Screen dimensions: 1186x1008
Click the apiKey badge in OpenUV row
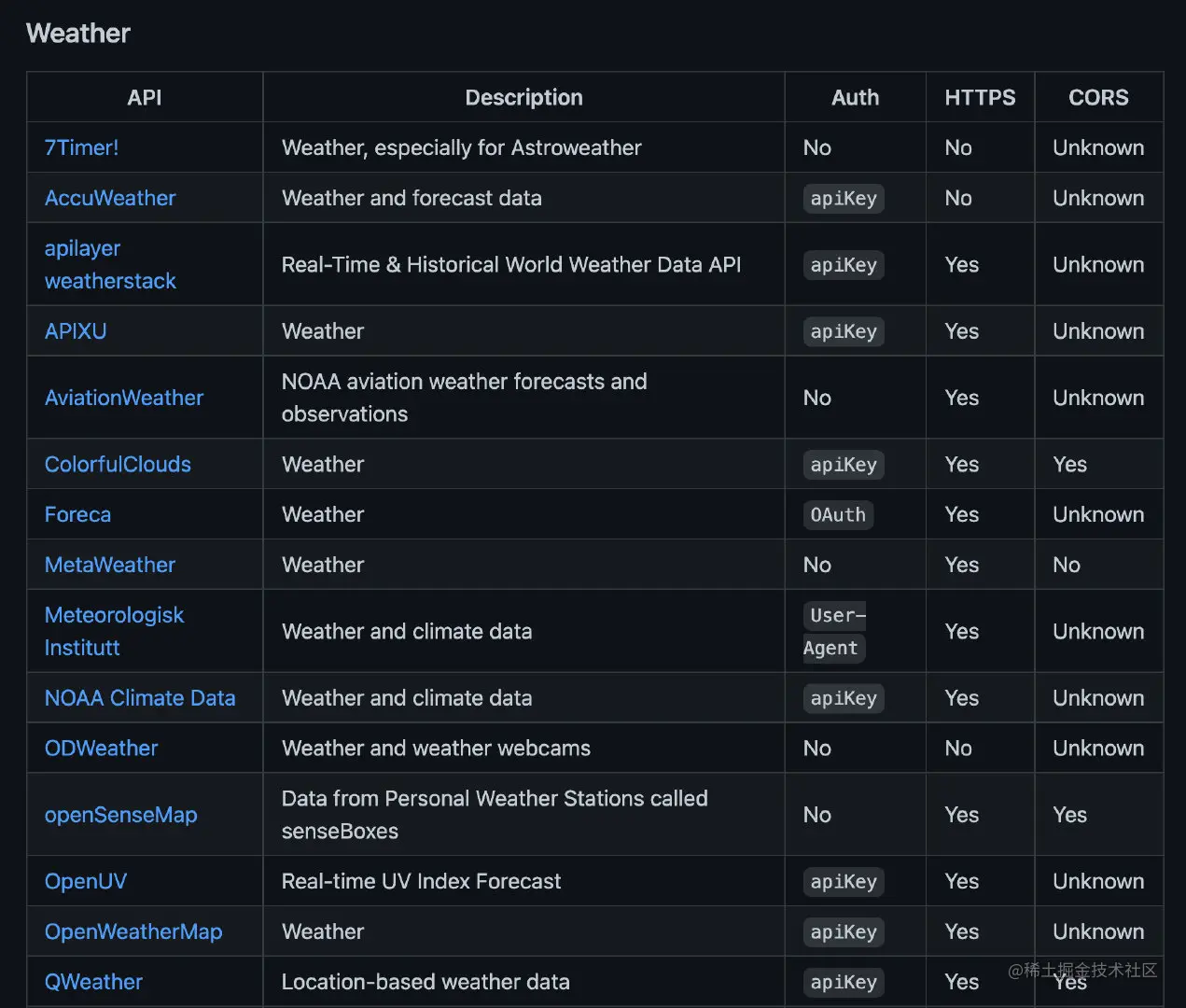[844, 881]
